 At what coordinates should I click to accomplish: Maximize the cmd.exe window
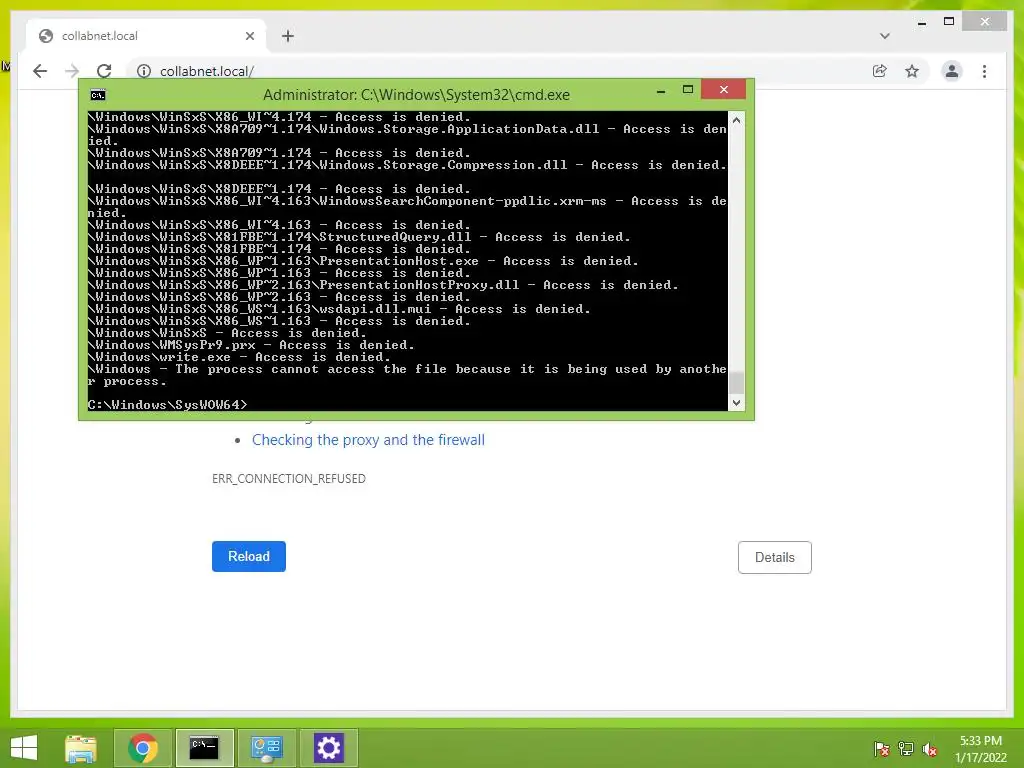tap(688, 89)
